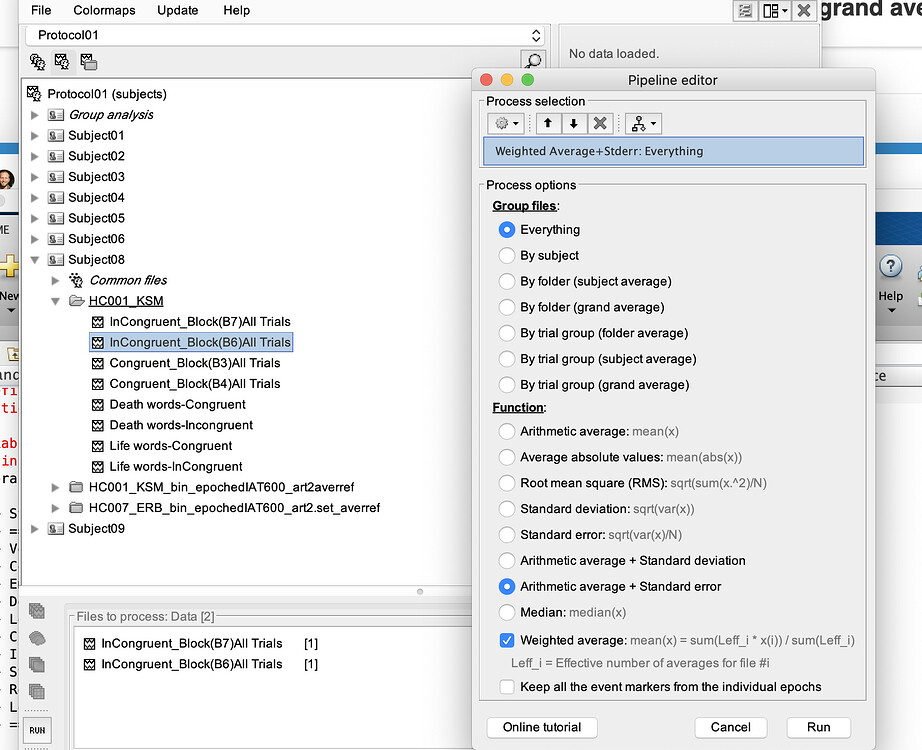Open the Update menu
Screen dimensions: 922x750
(x=178, y=10)
